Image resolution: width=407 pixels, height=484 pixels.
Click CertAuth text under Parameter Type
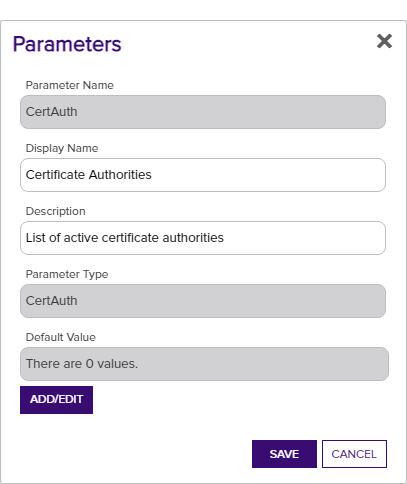pos(52,301)
